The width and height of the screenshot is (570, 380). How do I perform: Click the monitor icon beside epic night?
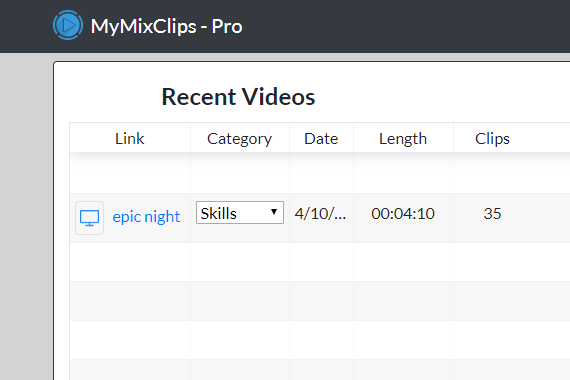[x=89, y=218]
